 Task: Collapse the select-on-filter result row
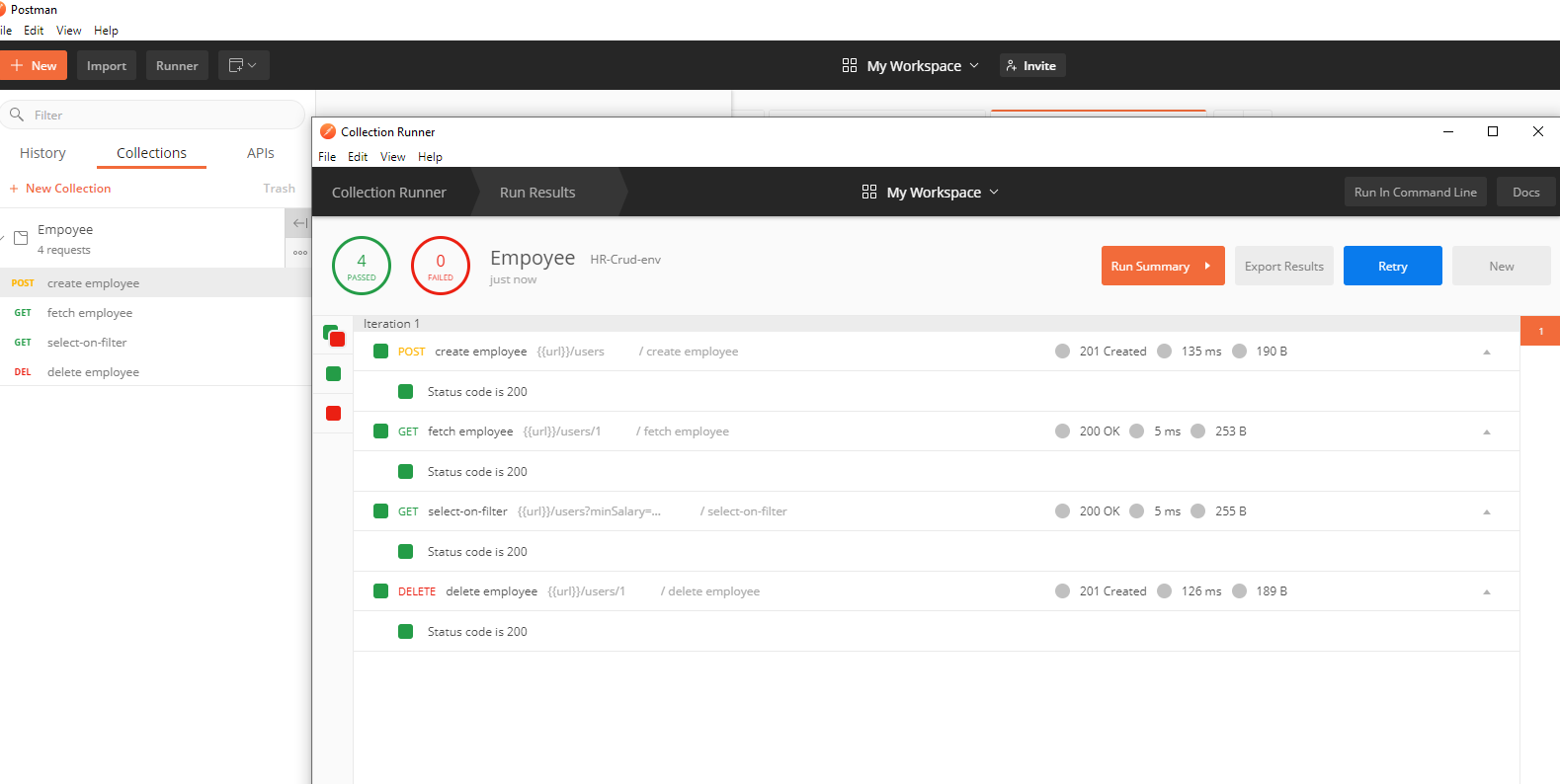click(x=1486, y=511)
